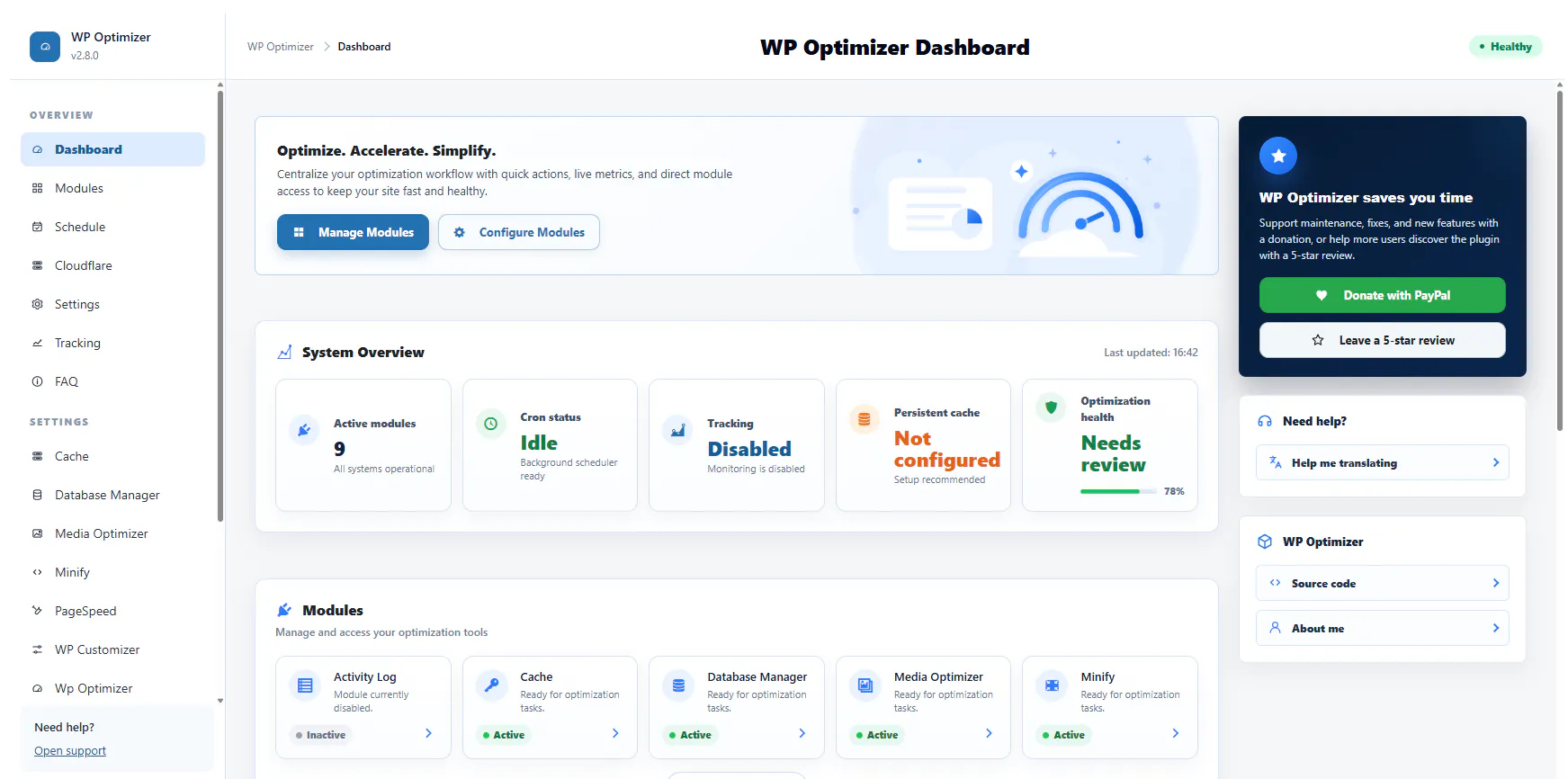Click 'Monitoring is disabled' text
The image size is (1568, 779).
coord(756,469)
